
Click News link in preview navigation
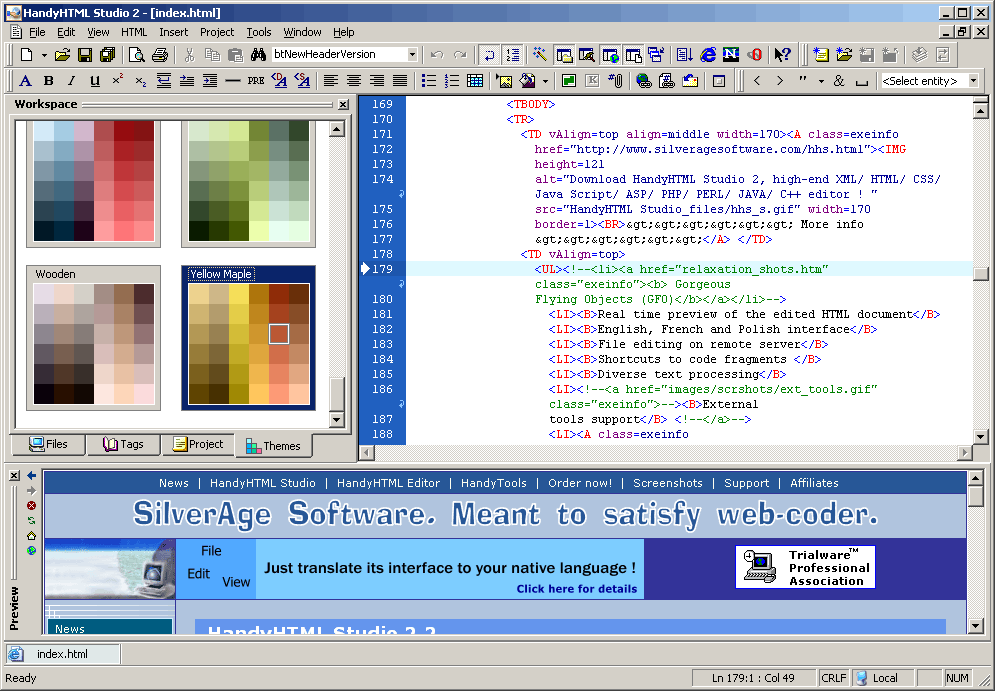pos(173,483)
